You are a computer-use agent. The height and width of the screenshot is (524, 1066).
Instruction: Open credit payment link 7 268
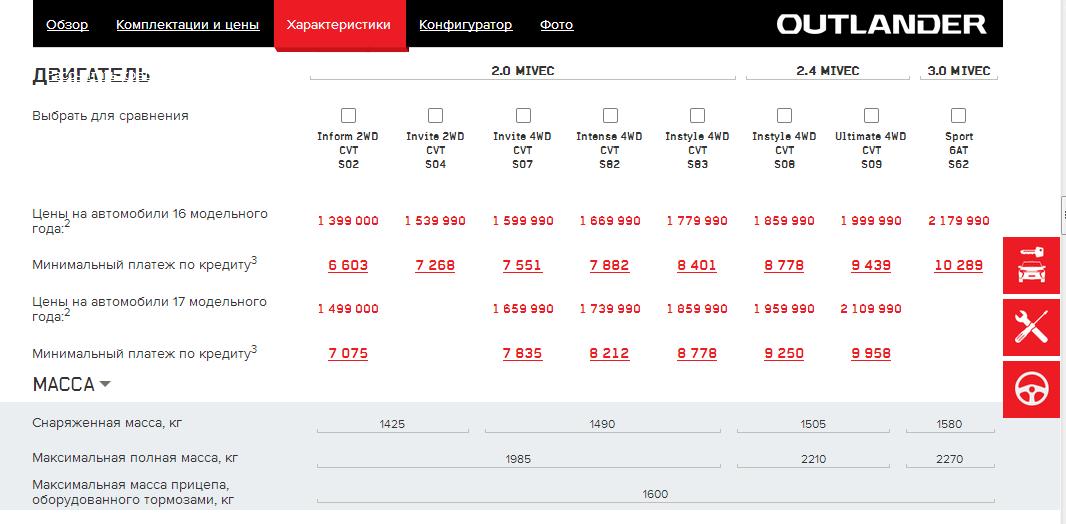tap(435, 265)
